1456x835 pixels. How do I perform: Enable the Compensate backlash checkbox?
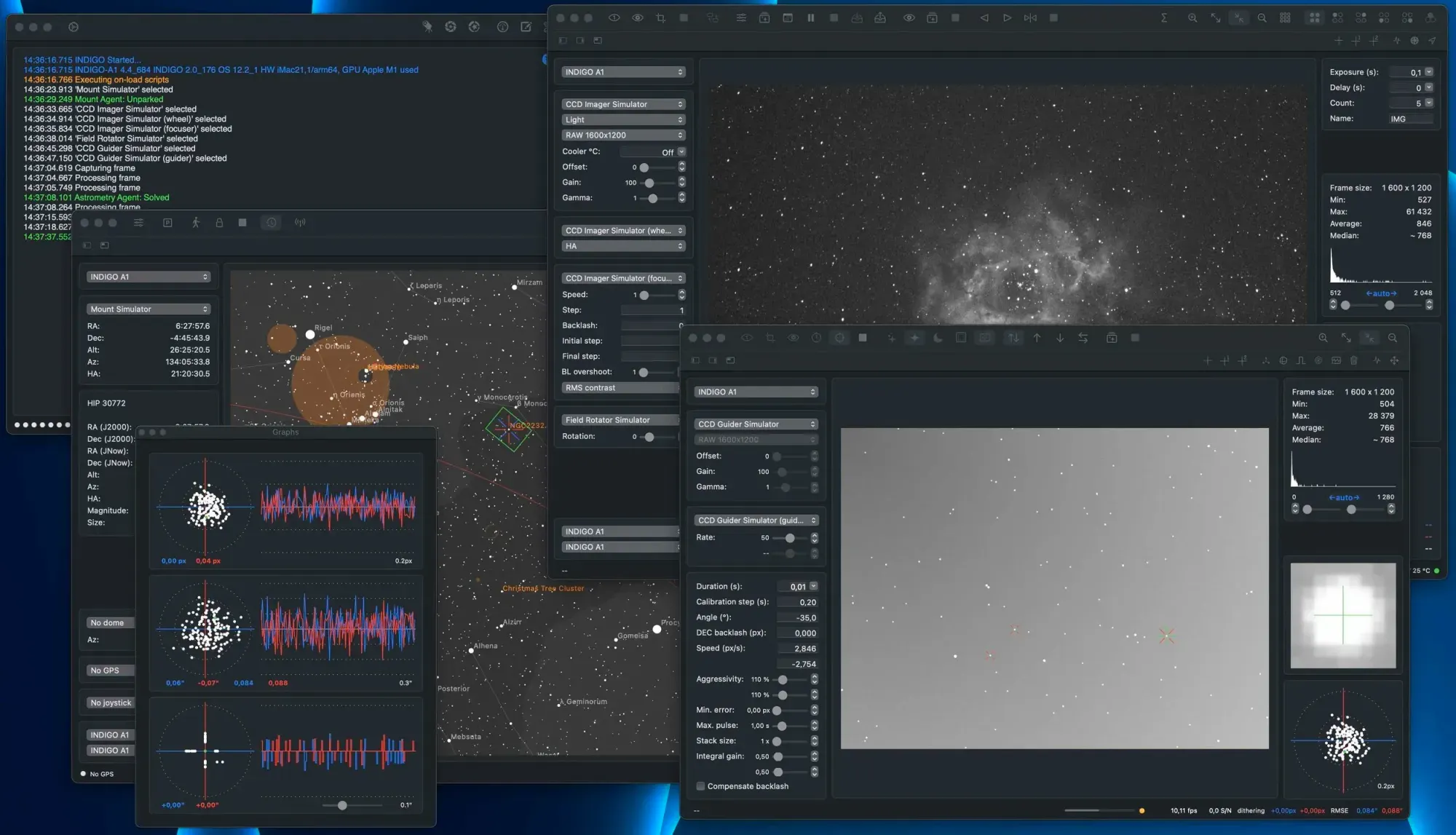(700, 786)
